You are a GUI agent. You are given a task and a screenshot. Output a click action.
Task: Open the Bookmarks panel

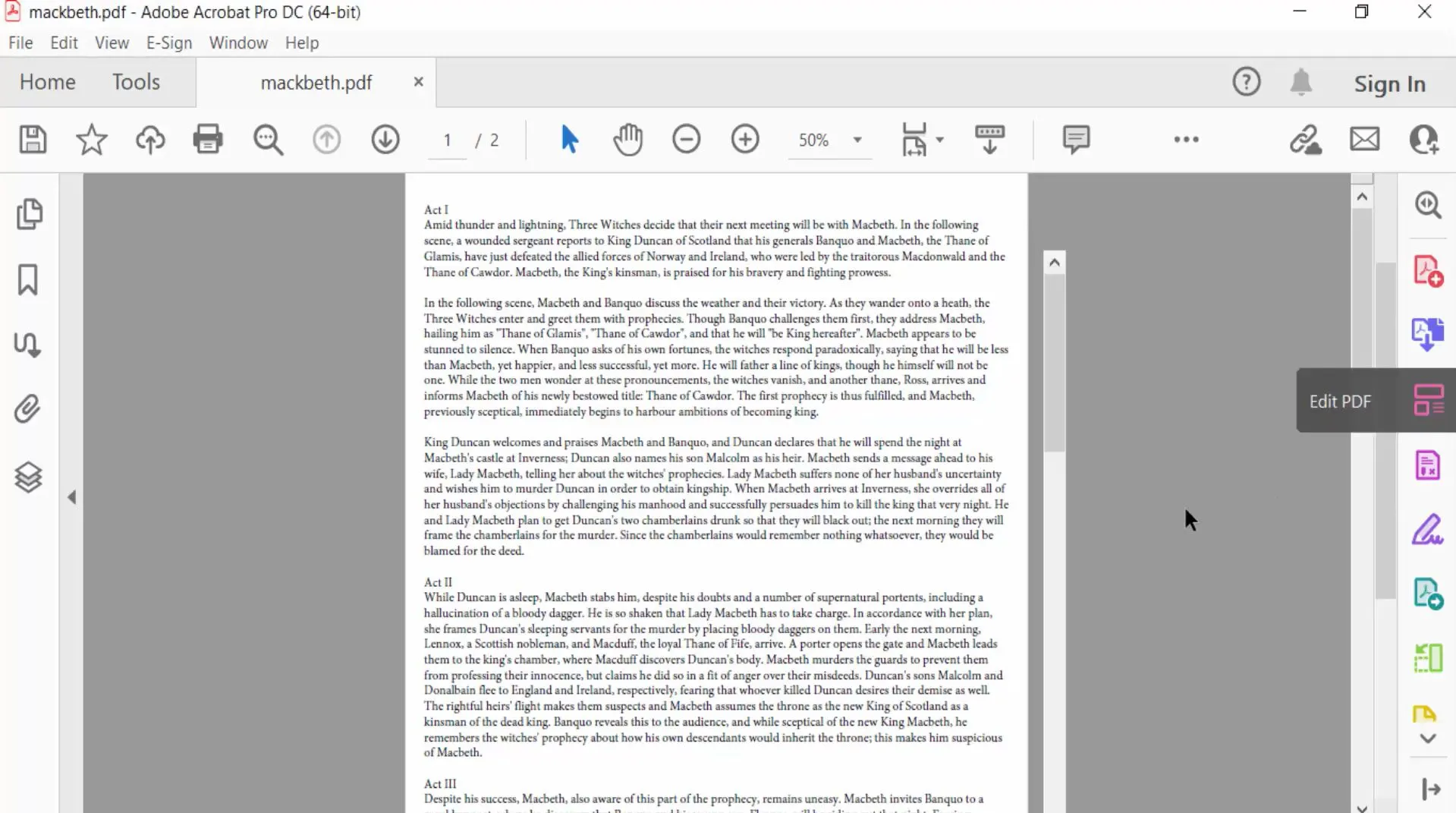pyautogui.click(x=27, y=279)
